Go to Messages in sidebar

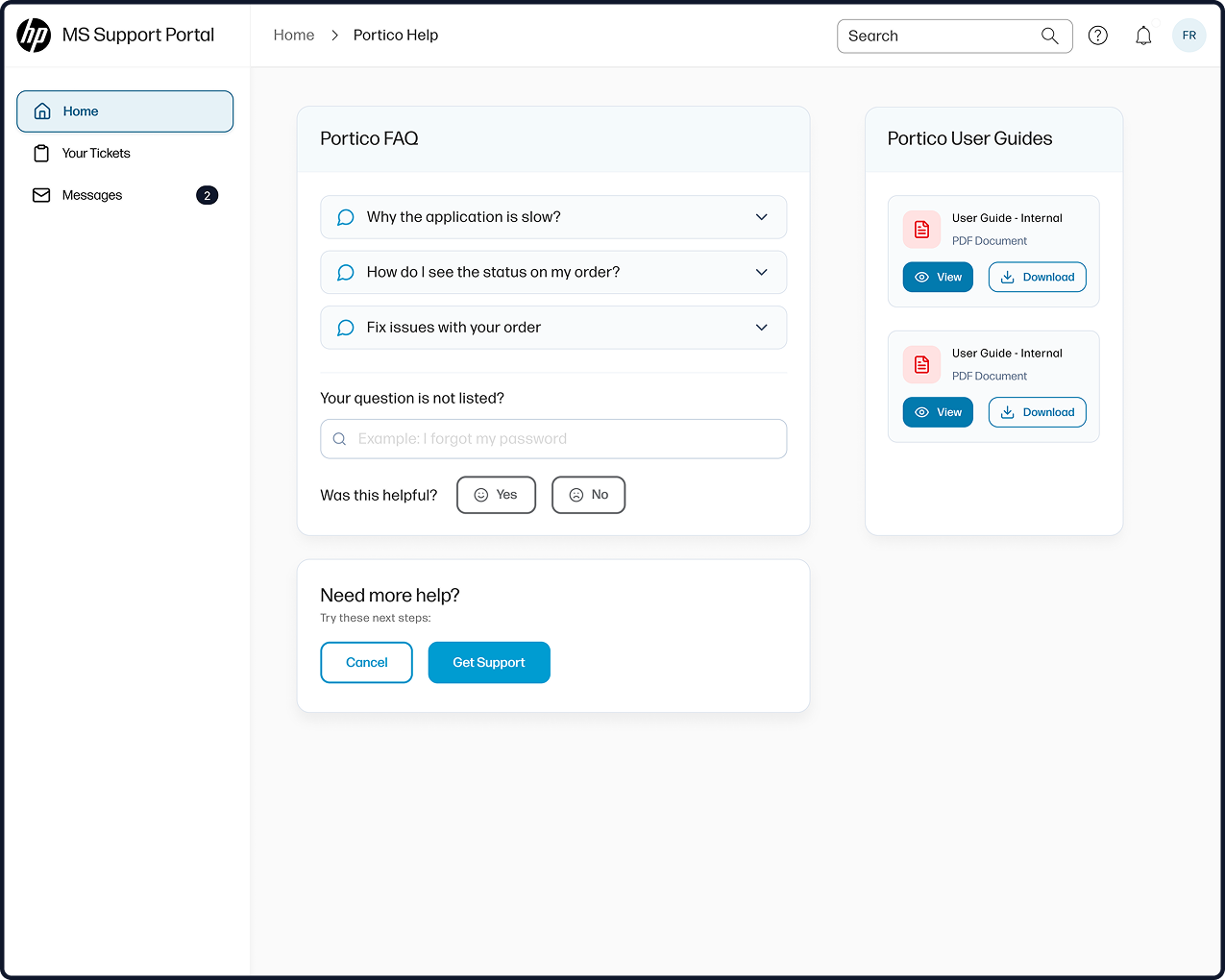coord(92,196)
